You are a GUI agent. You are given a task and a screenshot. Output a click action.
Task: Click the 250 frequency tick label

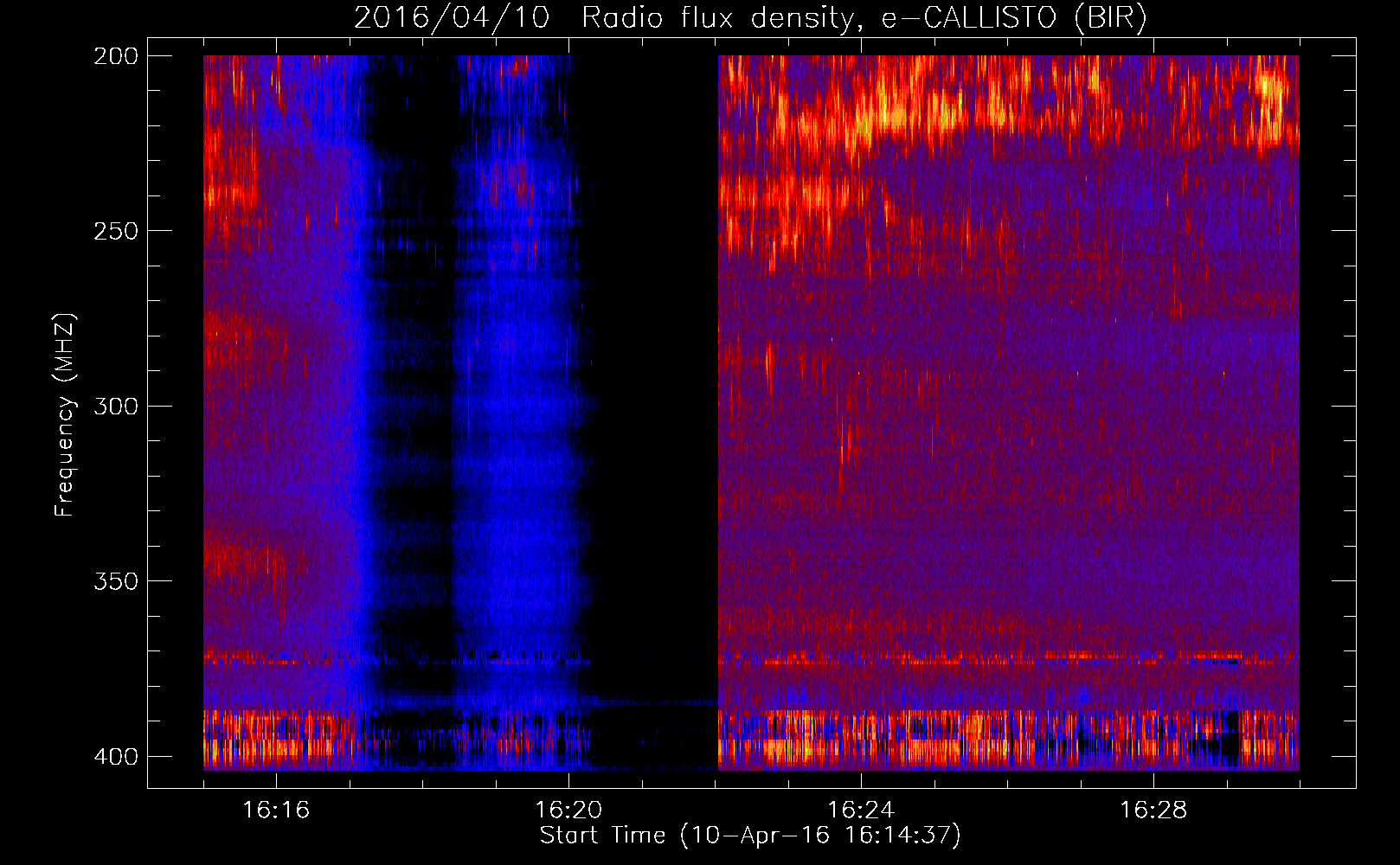pyautogui.click(x=116, y=231)
